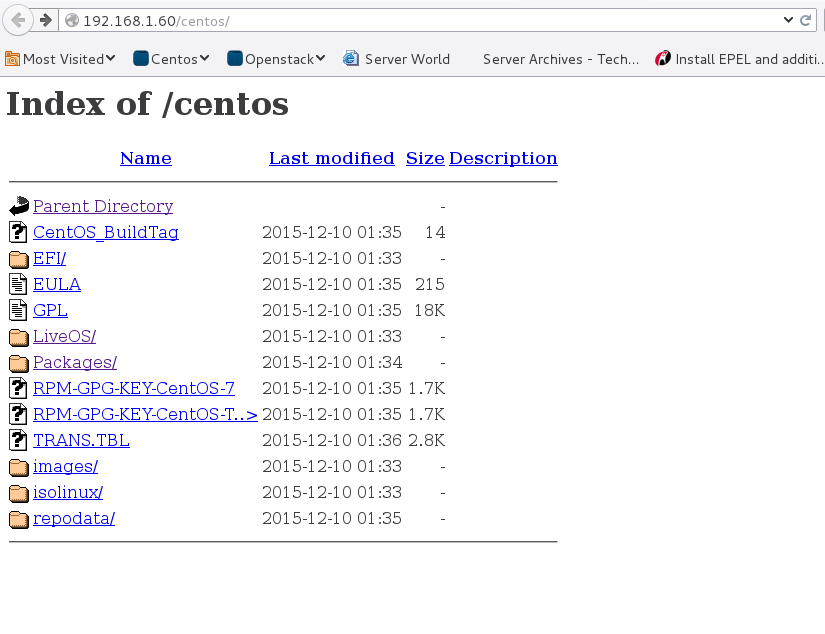The image size is (825, 634).
Task: Click the globe site identity icon
Action: pyautogui.click(x=72, y=21)
